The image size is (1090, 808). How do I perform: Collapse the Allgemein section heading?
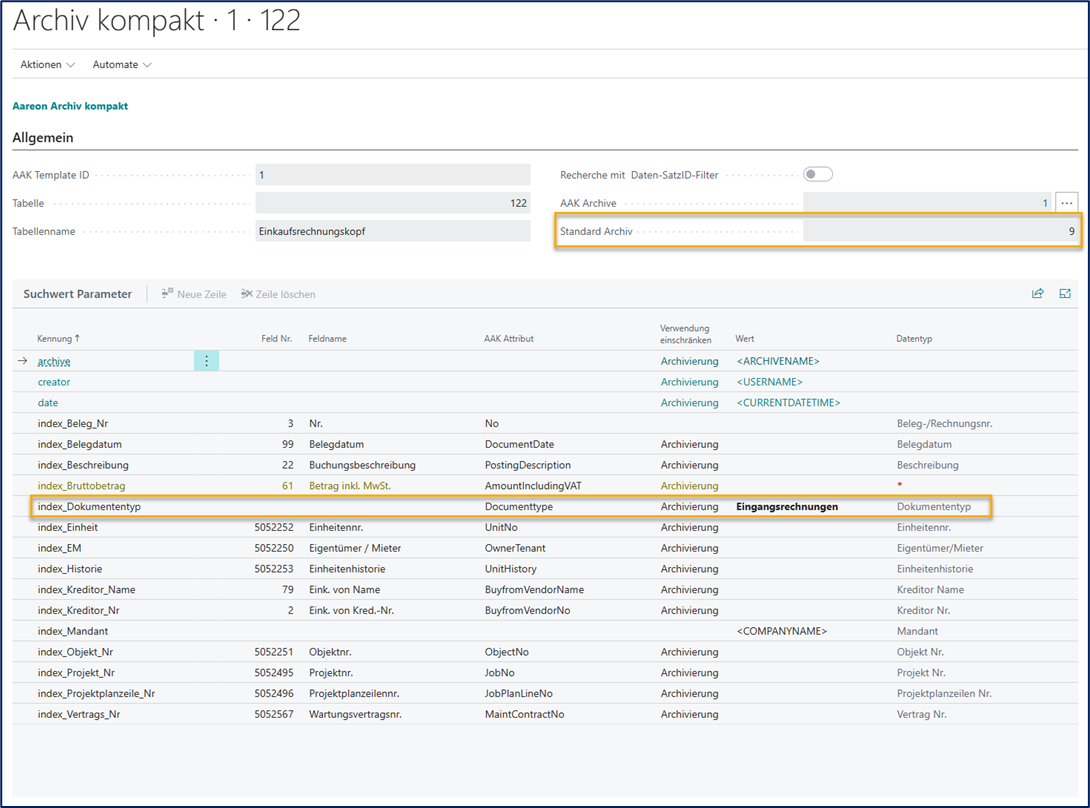pyautogui.click(x=43, y=138)
